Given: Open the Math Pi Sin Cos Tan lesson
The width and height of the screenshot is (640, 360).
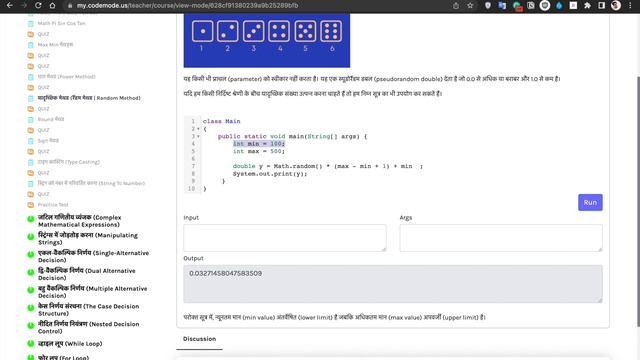Looking at the screenshot, I should click(x=62, y=23).
